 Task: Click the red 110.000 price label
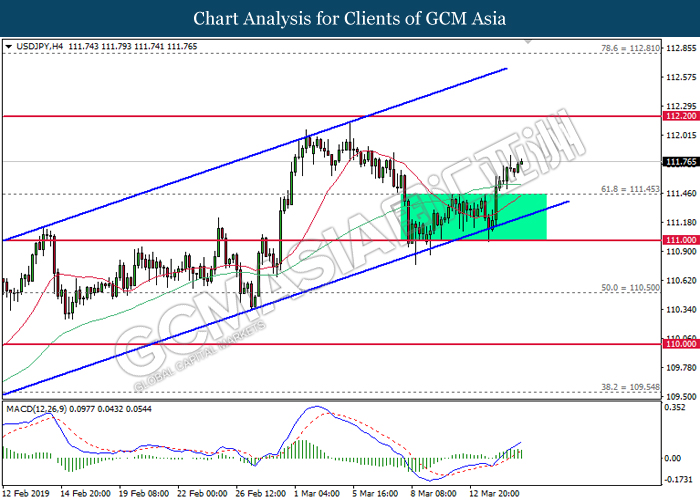click(x=681, y=344)
